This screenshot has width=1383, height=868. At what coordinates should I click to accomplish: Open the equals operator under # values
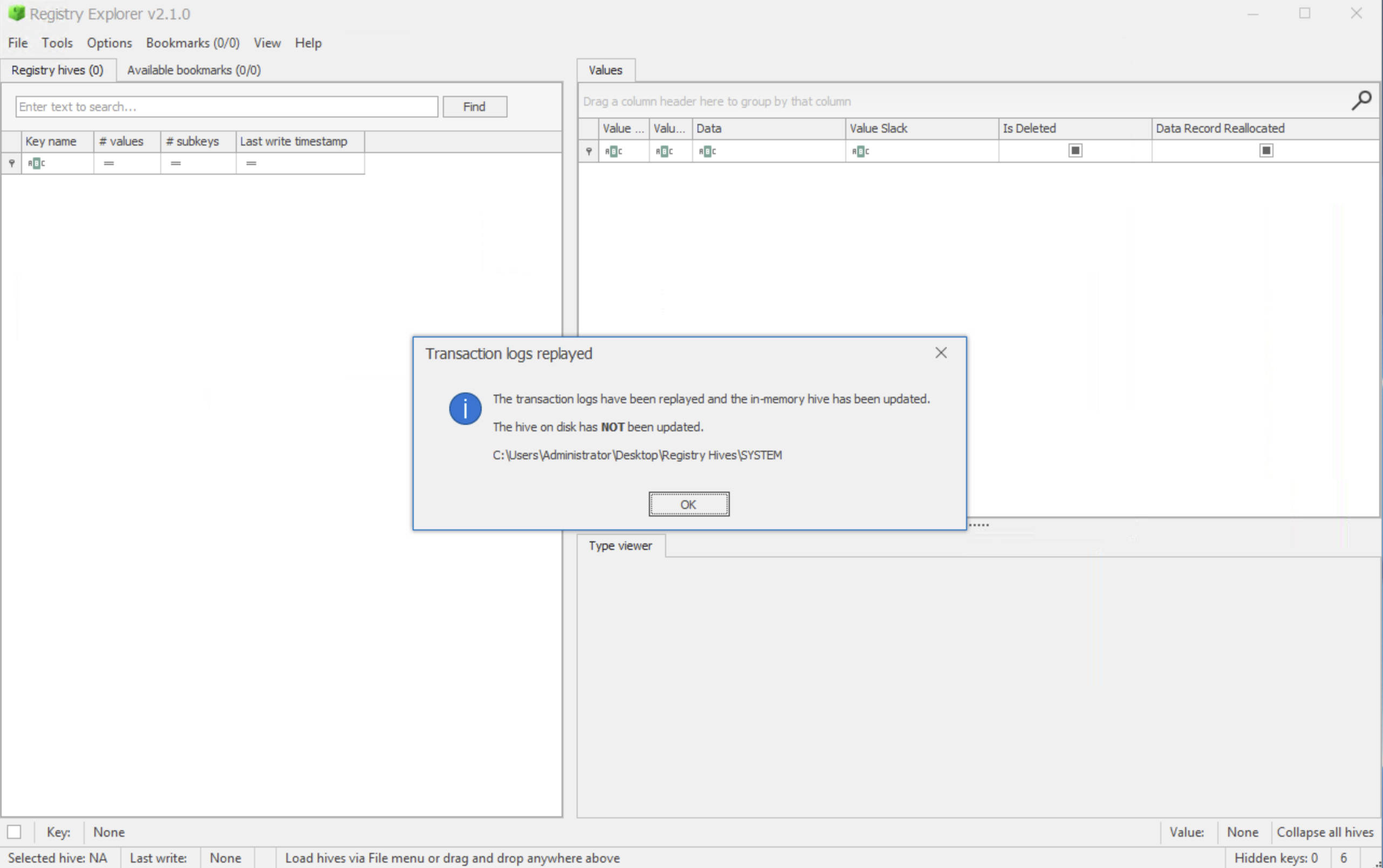[x=108, y=163]
